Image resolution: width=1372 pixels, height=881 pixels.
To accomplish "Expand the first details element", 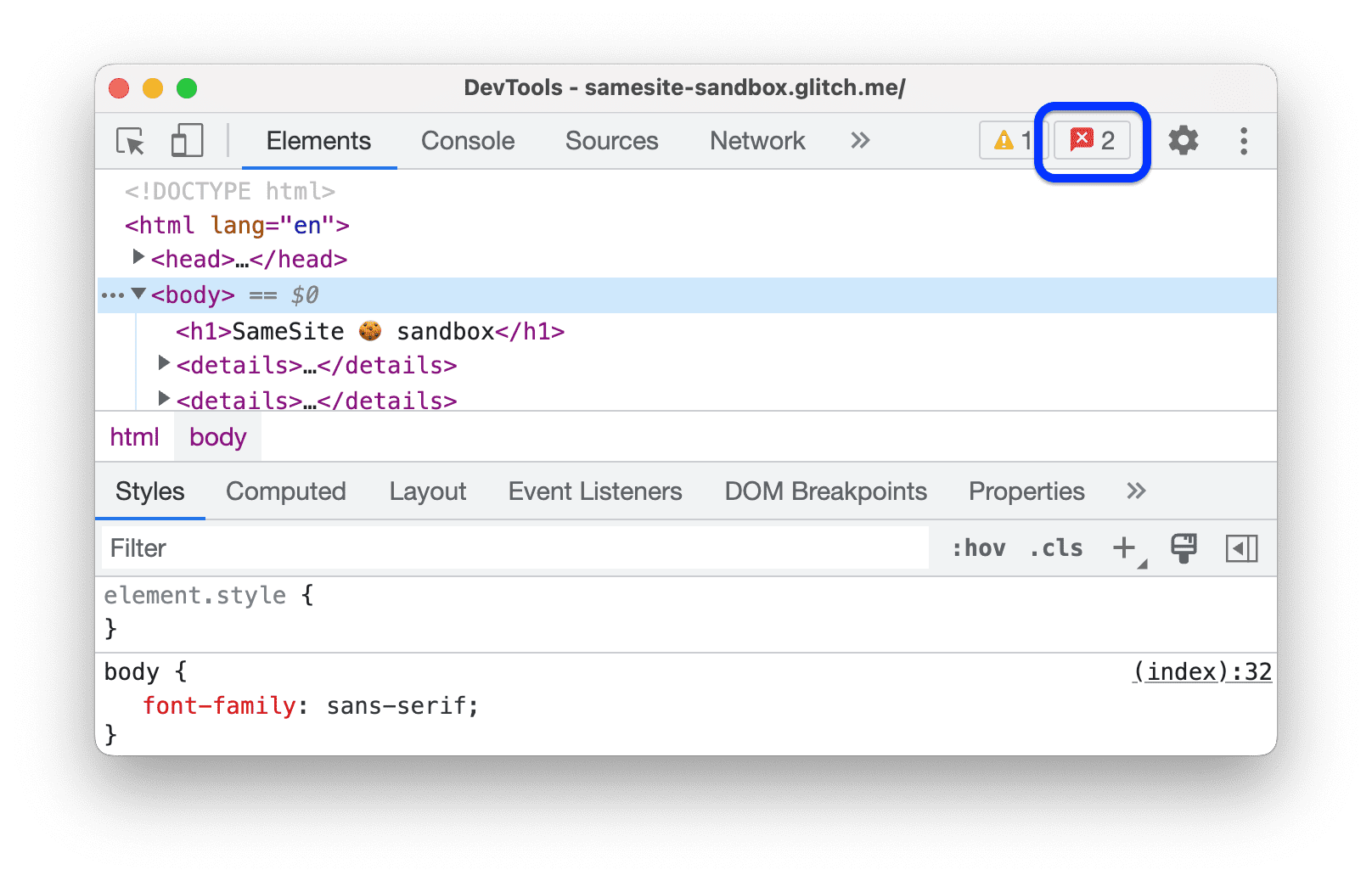I will [x=163, y=363].
